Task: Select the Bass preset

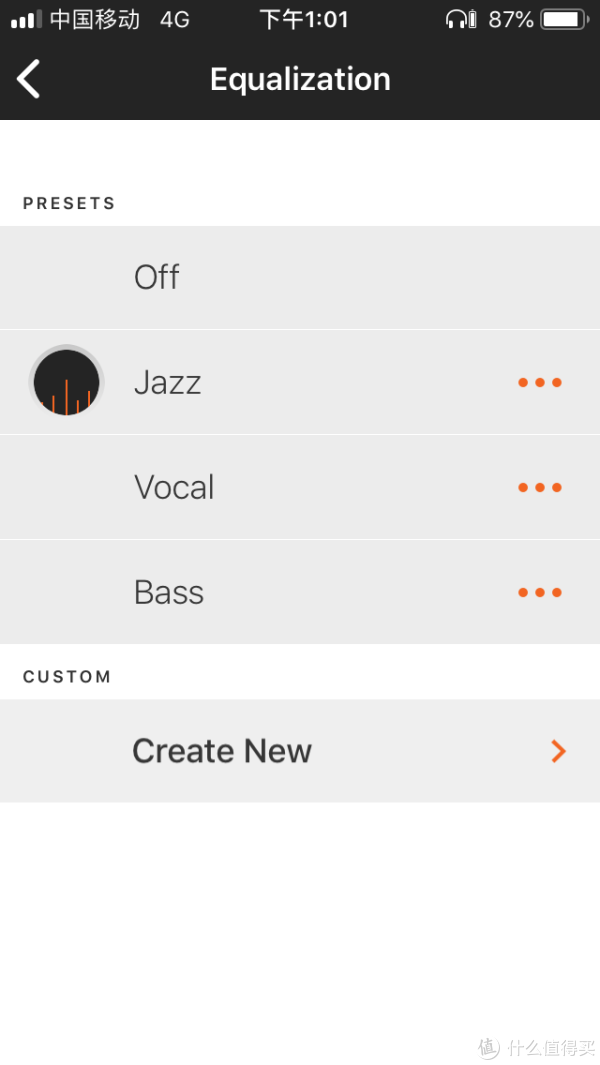Action: [x=169, y=592]
